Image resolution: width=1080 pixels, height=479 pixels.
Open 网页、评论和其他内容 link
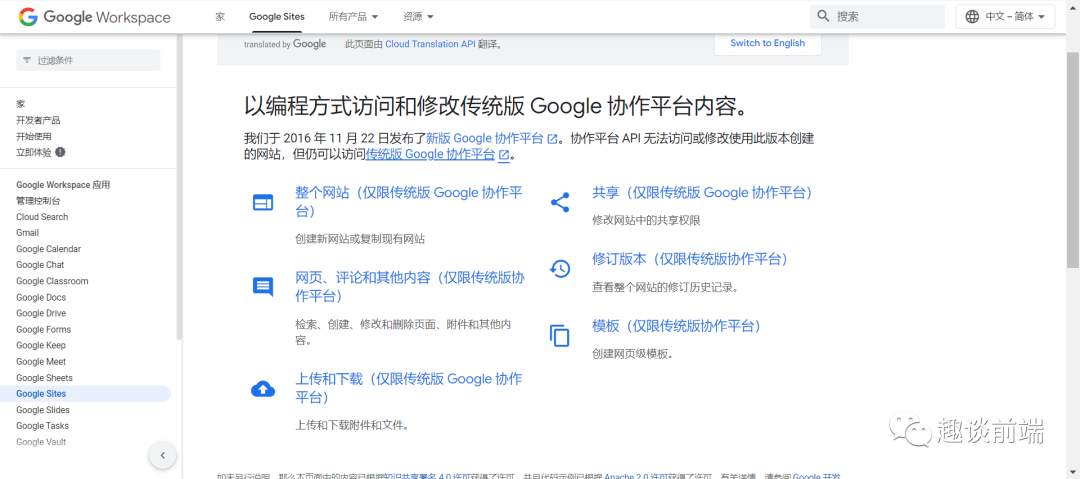410,287
